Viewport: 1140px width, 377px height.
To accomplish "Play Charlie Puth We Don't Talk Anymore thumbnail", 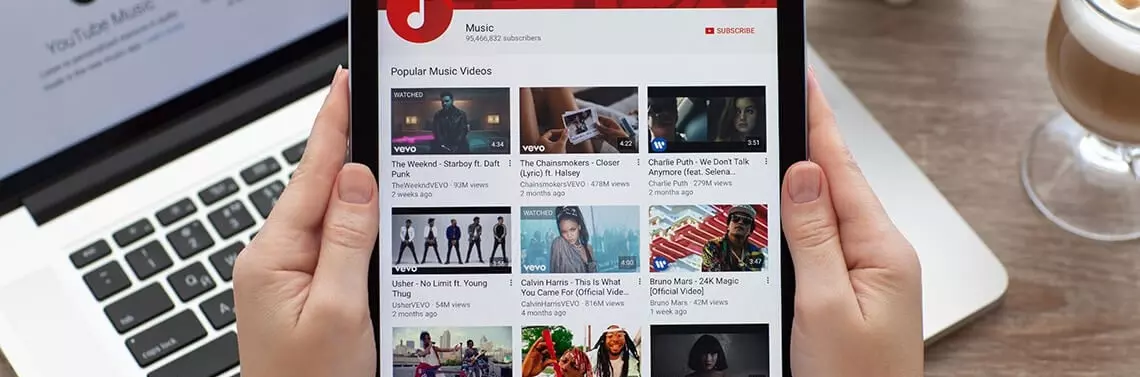I will 707,119.
